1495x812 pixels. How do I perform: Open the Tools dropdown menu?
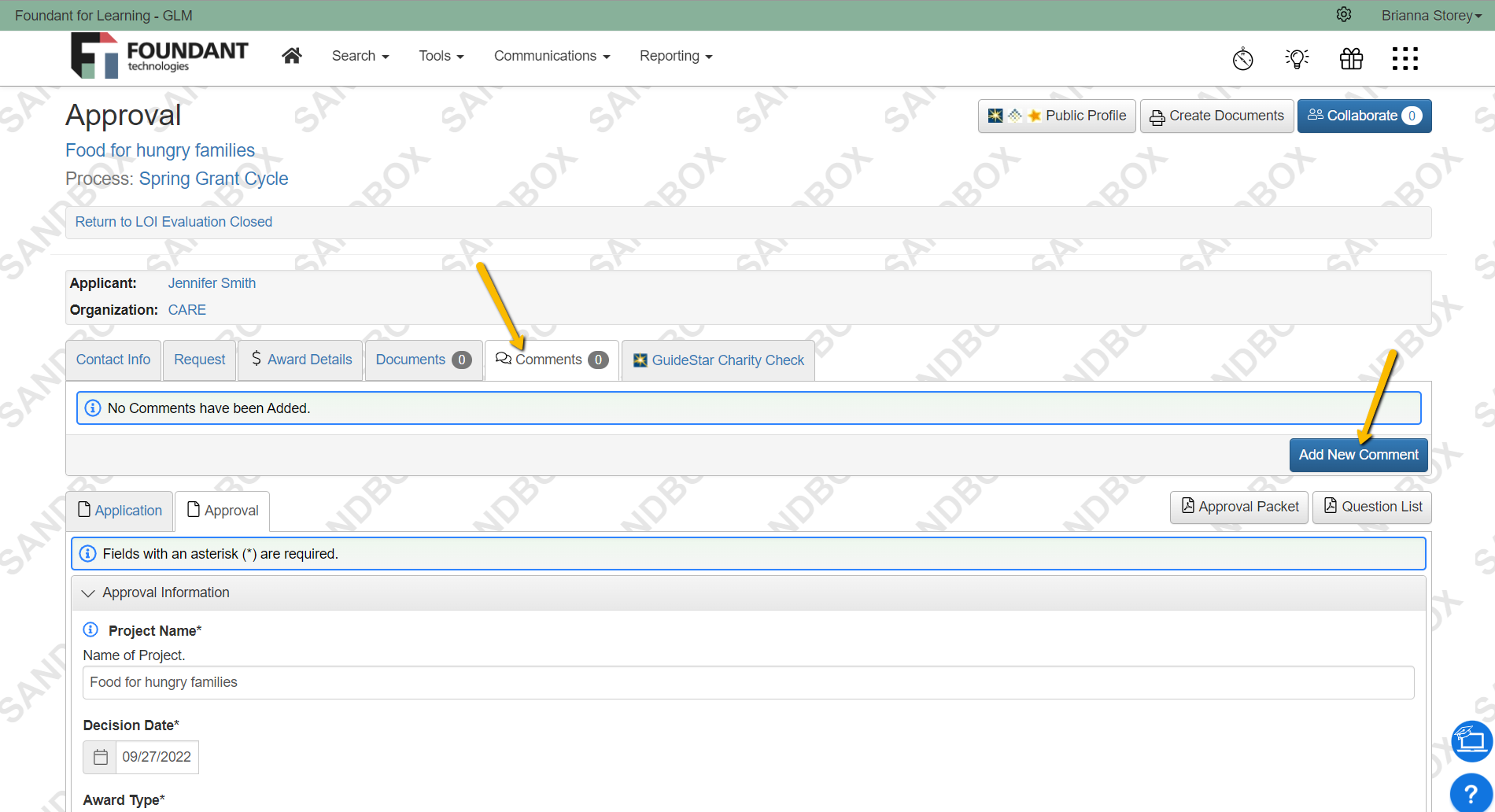(x=441, y=56)
